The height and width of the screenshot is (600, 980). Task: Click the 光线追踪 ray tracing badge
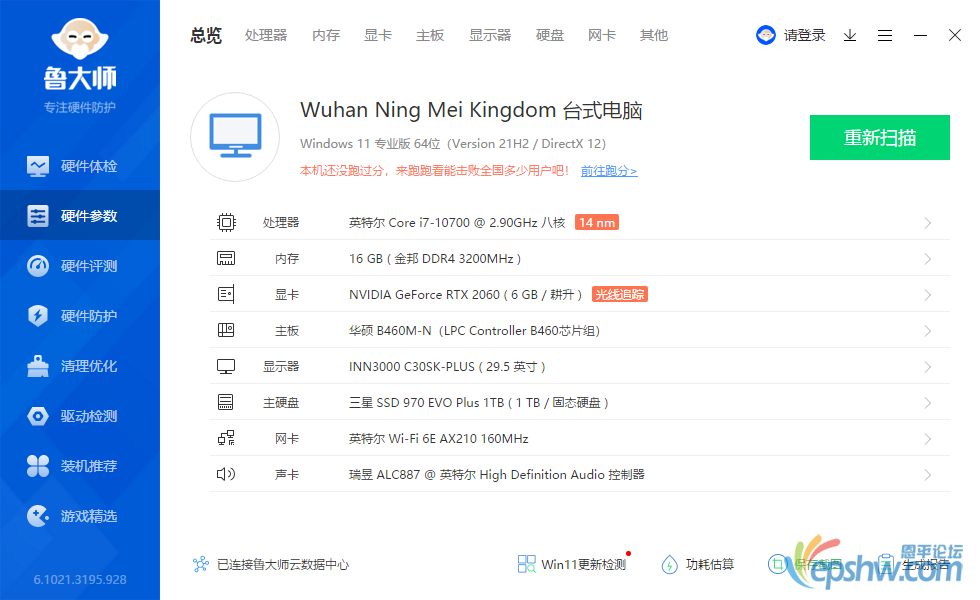point(619,294)
